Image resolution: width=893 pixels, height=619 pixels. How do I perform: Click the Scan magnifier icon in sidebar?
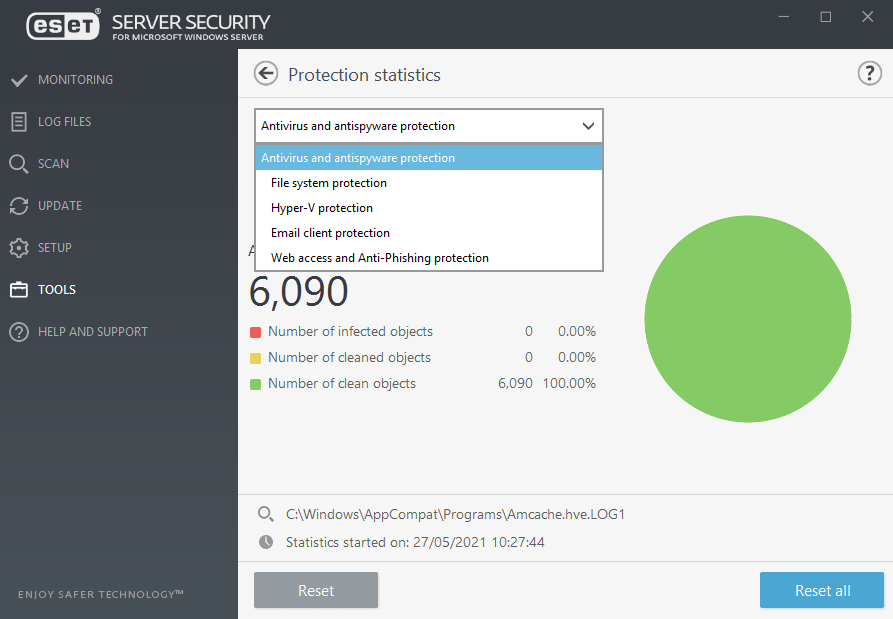click(19, 164)
